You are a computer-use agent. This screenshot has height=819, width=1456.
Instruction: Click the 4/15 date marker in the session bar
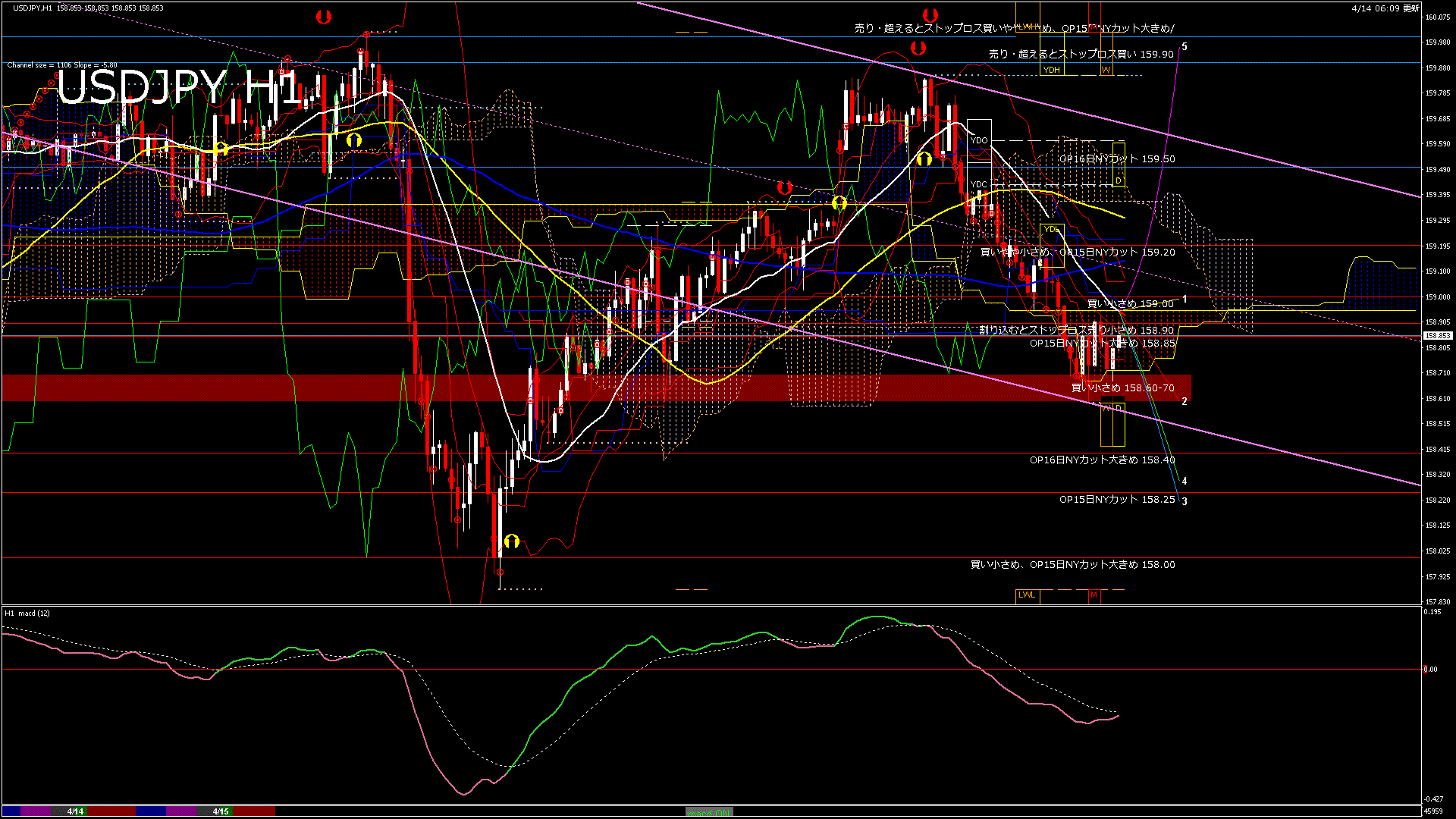(x=221, y=811)
